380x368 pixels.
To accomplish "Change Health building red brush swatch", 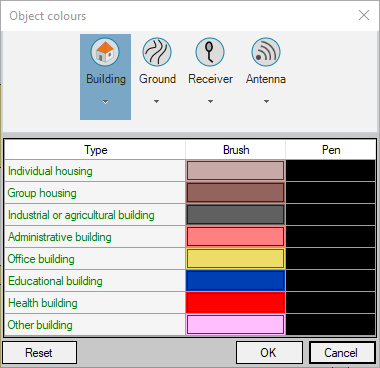I will pyautogui.click(x=235, y=303).
